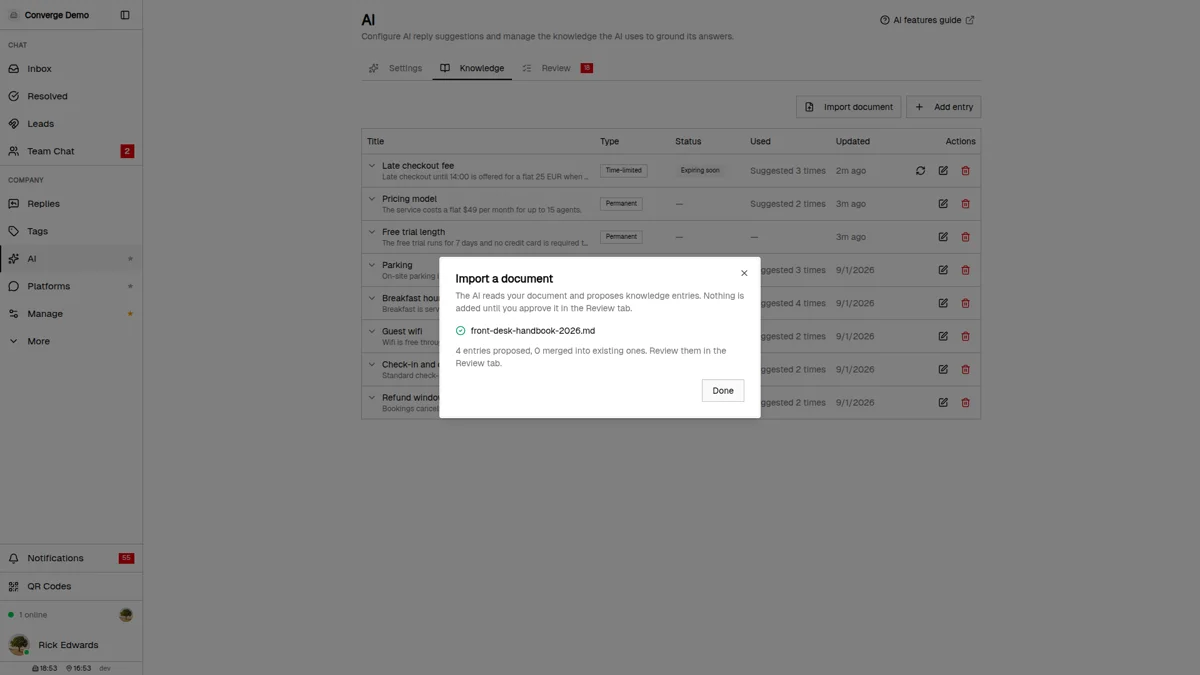The width and height of the screenshot is (1200, 675).
Task: Expand Breakfast hours row chevron
Action: pyautogui.click(x=372, y=298)
